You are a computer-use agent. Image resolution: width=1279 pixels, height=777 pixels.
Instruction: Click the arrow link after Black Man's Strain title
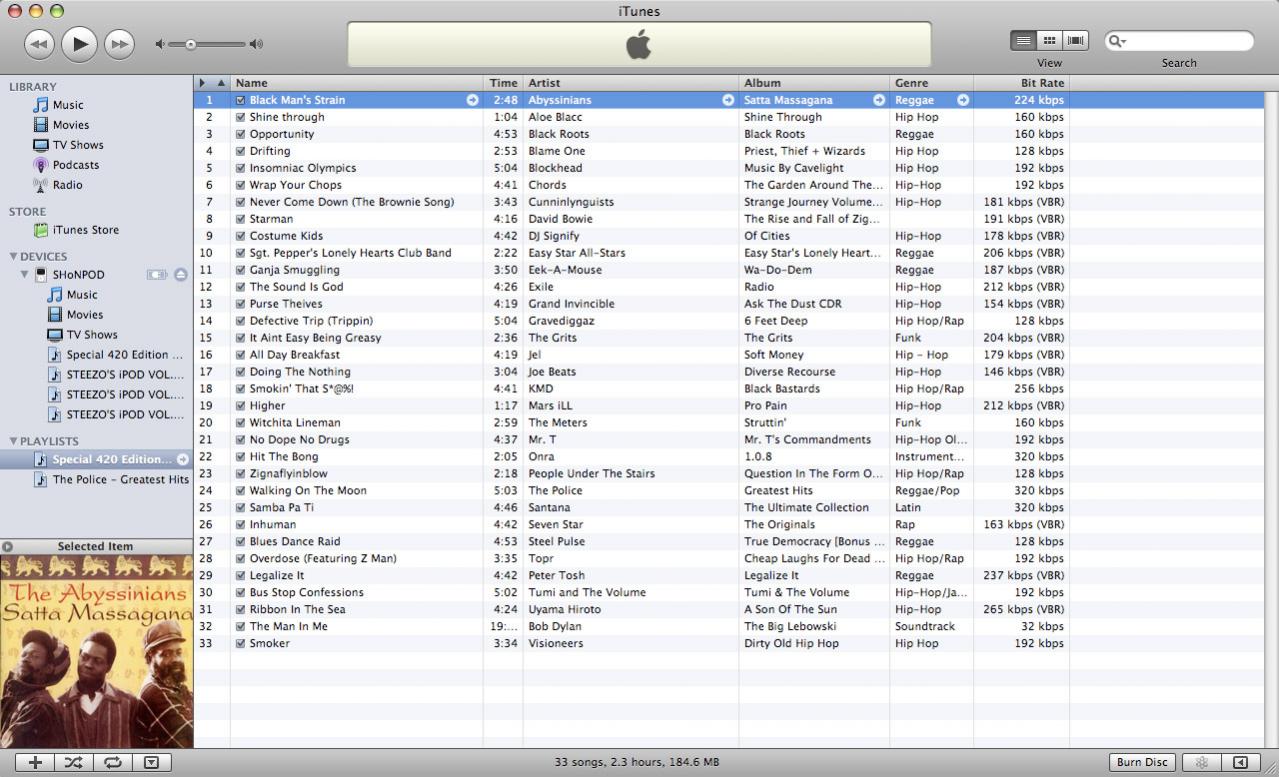click(472, 100)
